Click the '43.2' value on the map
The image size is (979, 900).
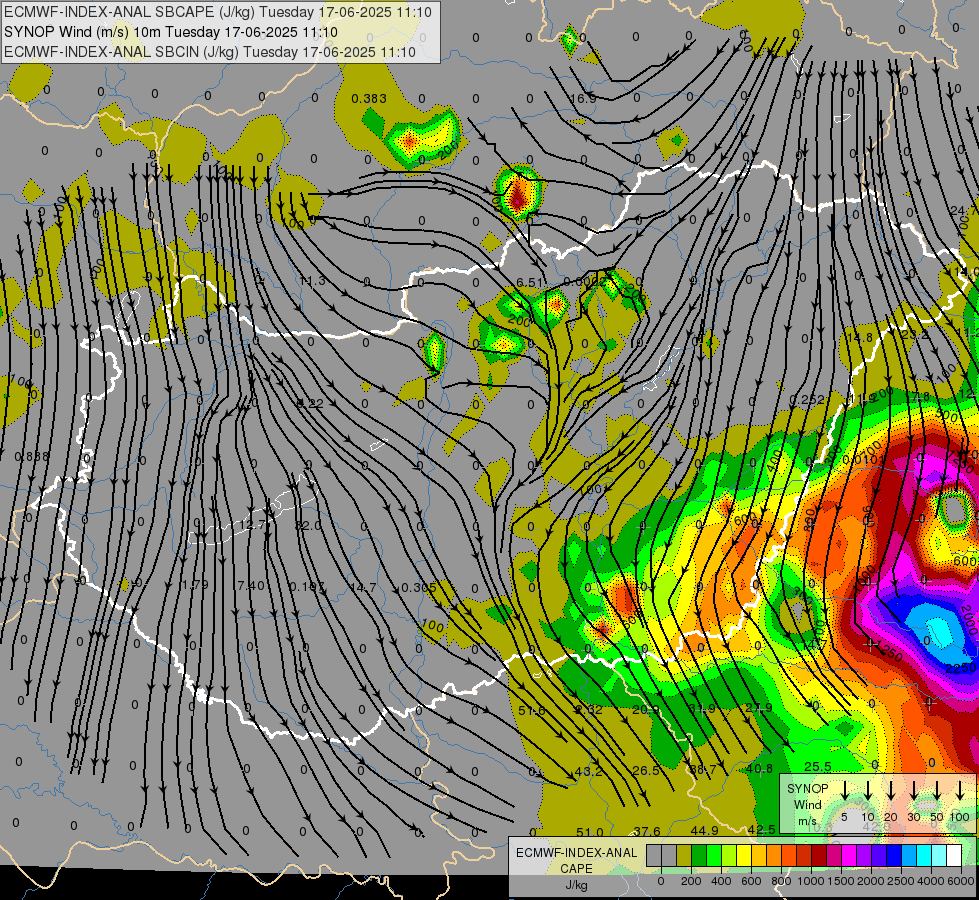(589, 771)
